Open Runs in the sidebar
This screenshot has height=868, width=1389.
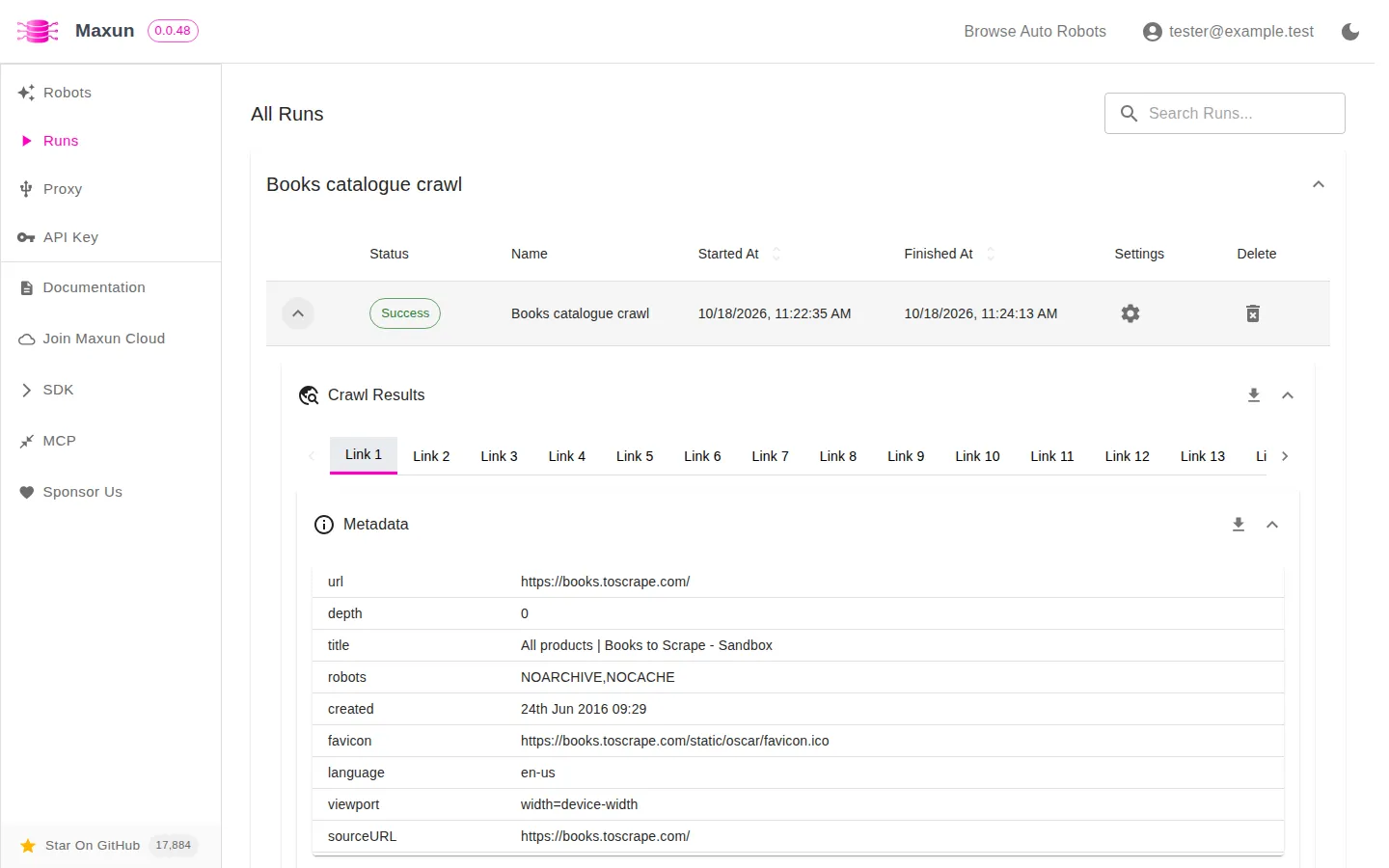point(111,141)
